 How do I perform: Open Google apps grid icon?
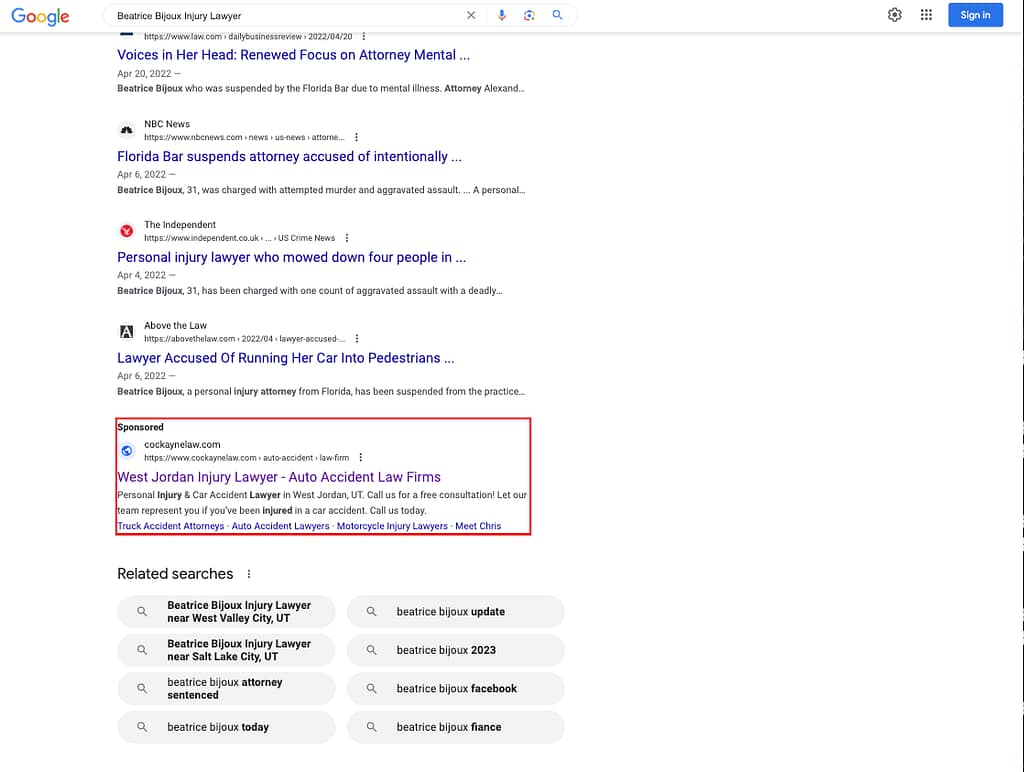coord(926,15)
